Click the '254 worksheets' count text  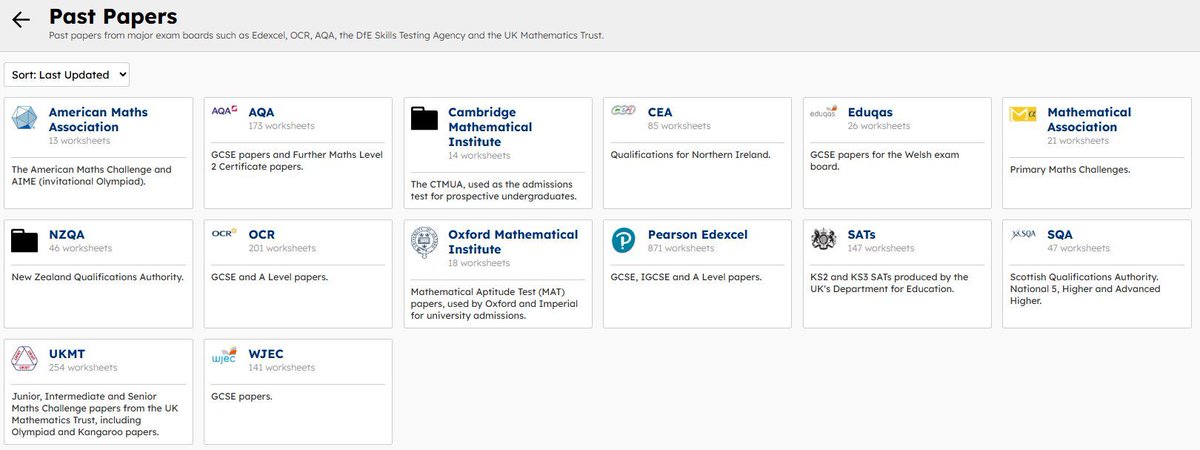(x=82, y=368)
